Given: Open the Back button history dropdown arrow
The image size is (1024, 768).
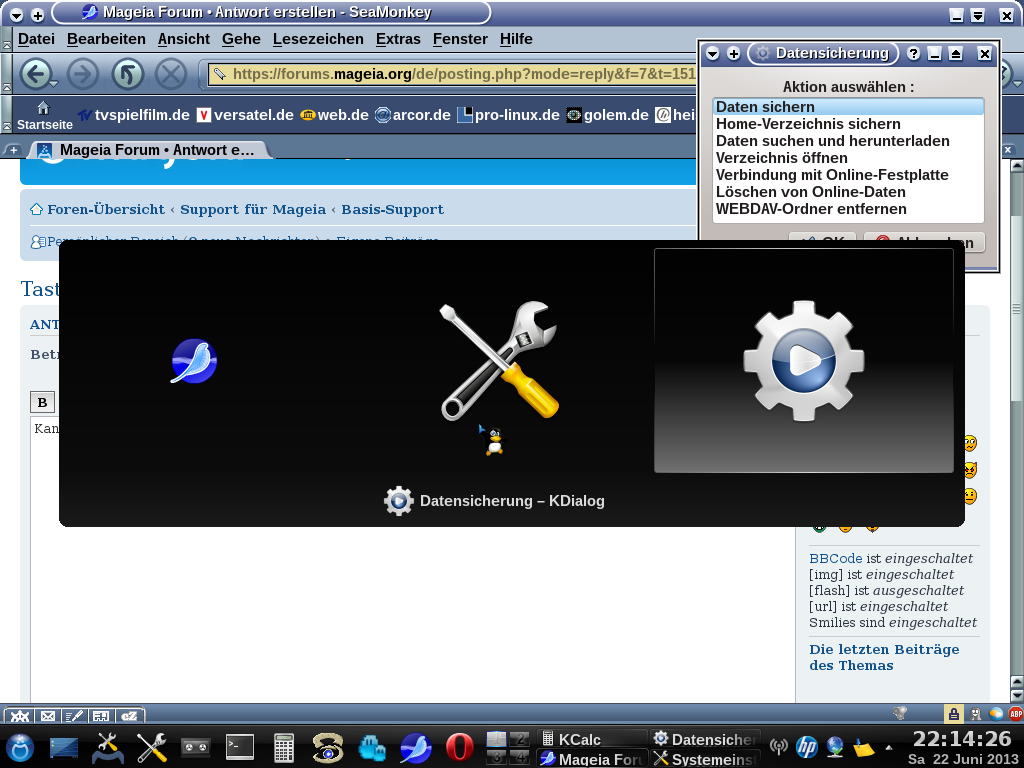Looking at the screenshot, I should click(x=54, y=84).
